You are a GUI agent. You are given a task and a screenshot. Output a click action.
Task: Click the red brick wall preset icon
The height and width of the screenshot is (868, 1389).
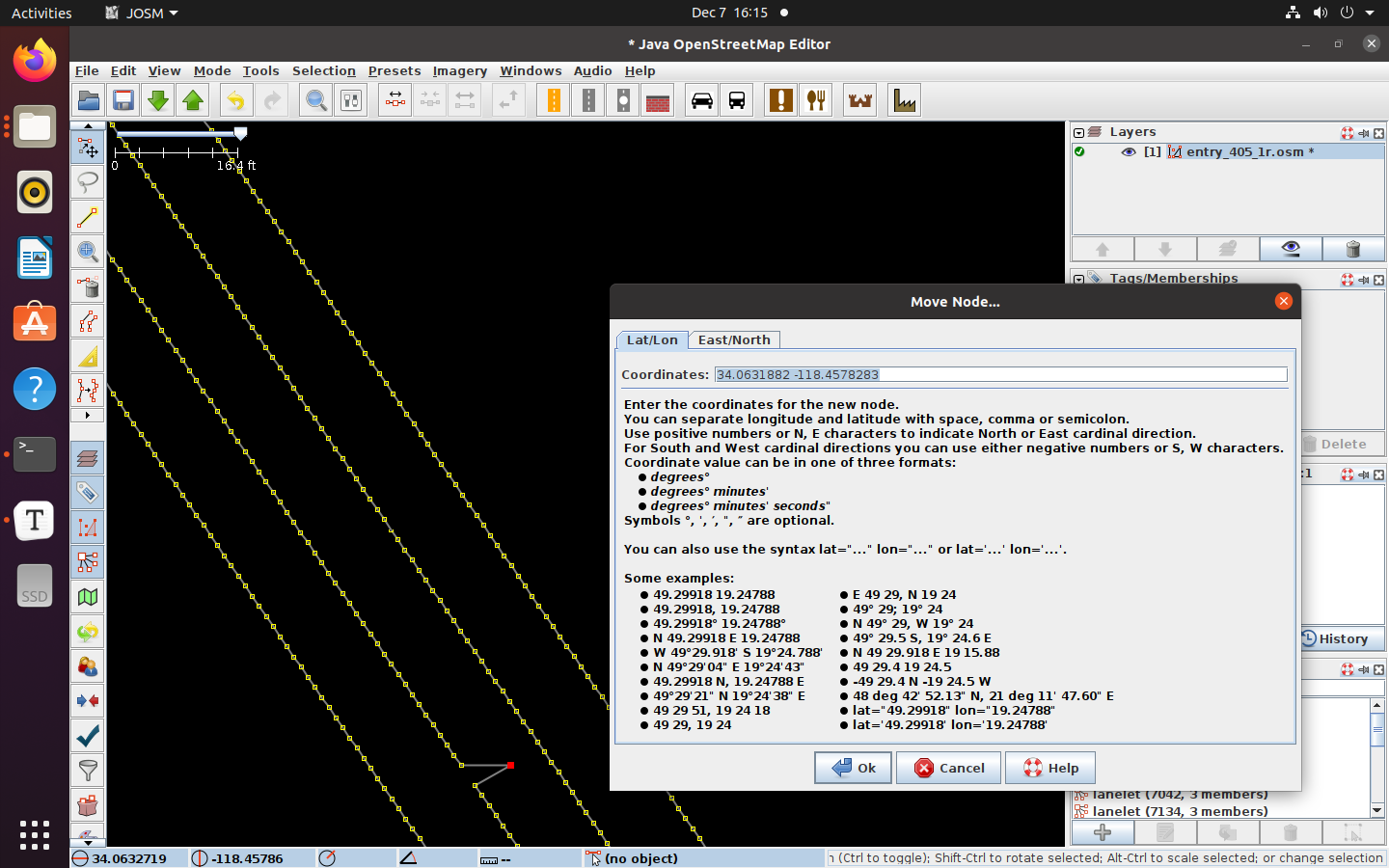coord(658,100)
